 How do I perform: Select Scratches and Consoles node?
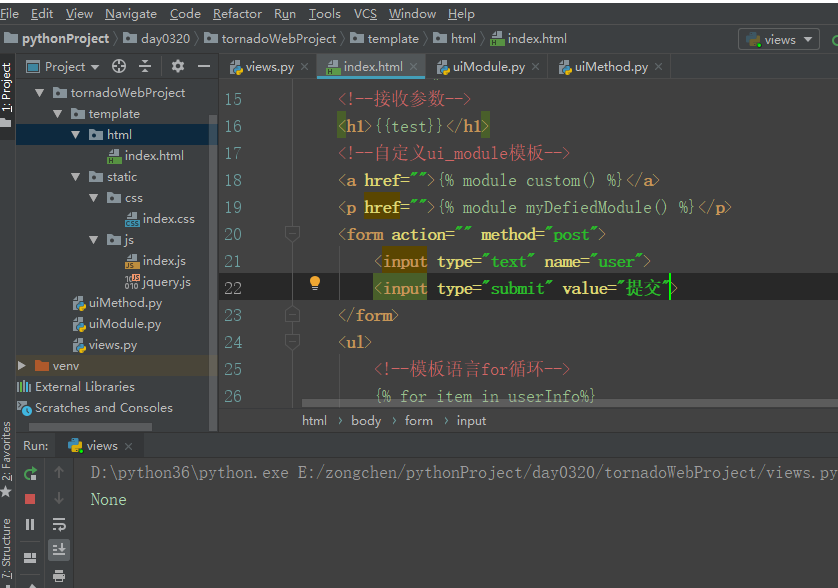coord(95,408)
